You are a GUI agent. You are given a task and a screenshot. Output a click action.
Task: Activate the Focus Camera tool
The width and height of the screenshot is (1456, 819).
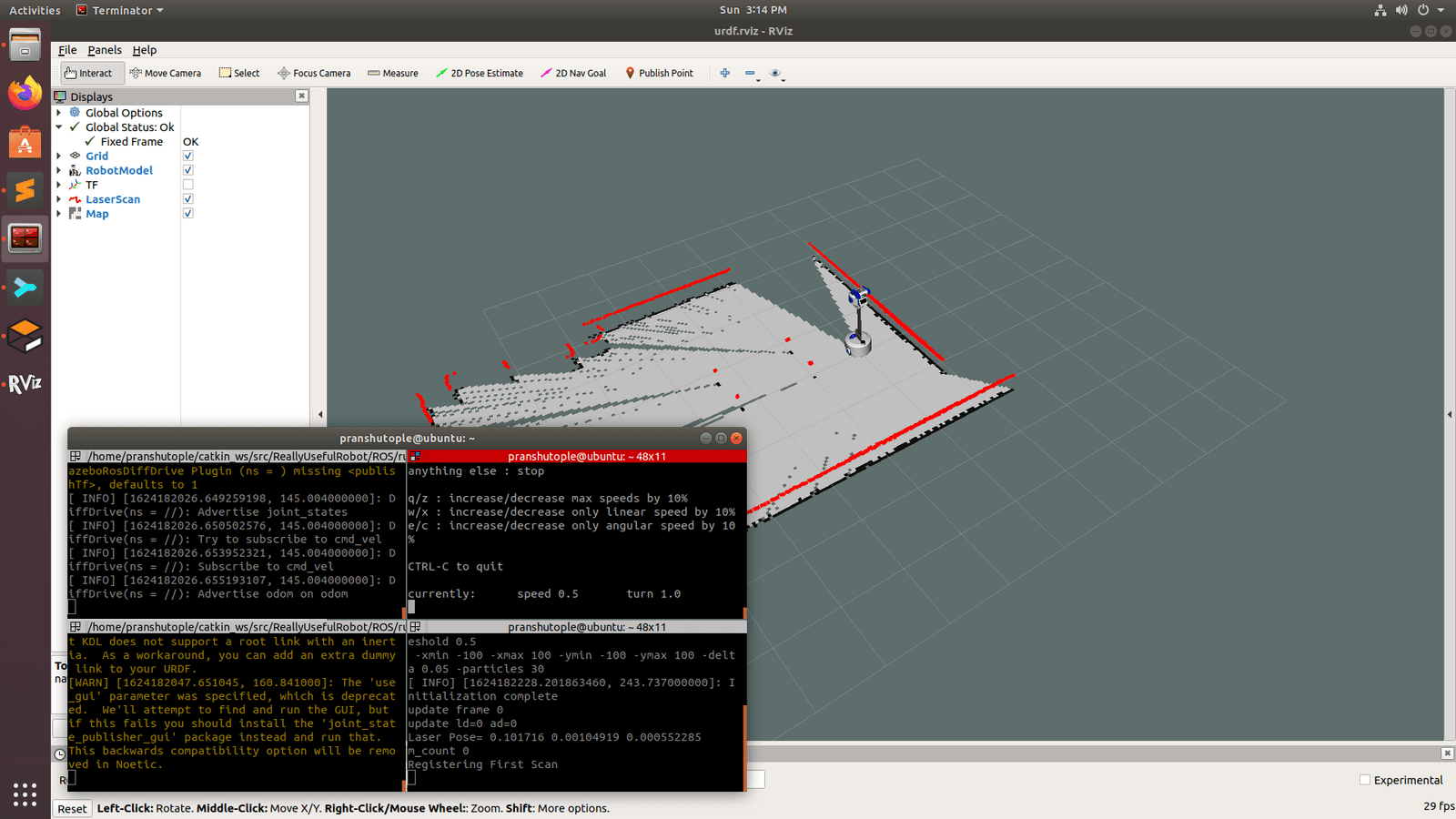pos(314,73)
